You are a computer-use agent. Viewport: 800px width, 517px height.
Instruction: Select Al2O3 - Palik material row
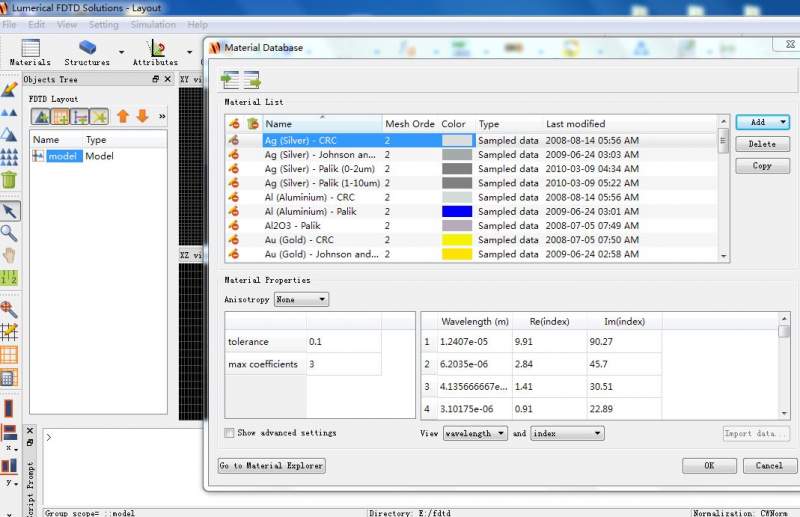click(471, 226)
